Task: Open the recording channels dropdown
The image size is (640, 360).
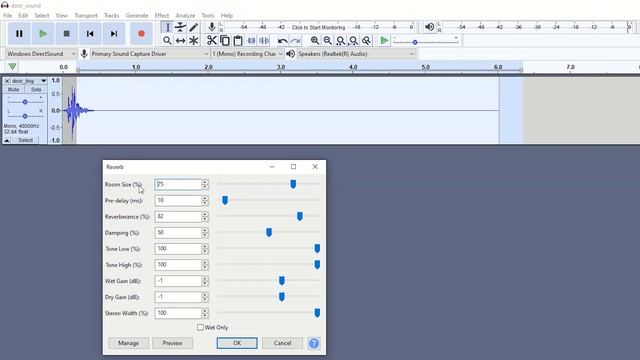Action: click(247, 54)
